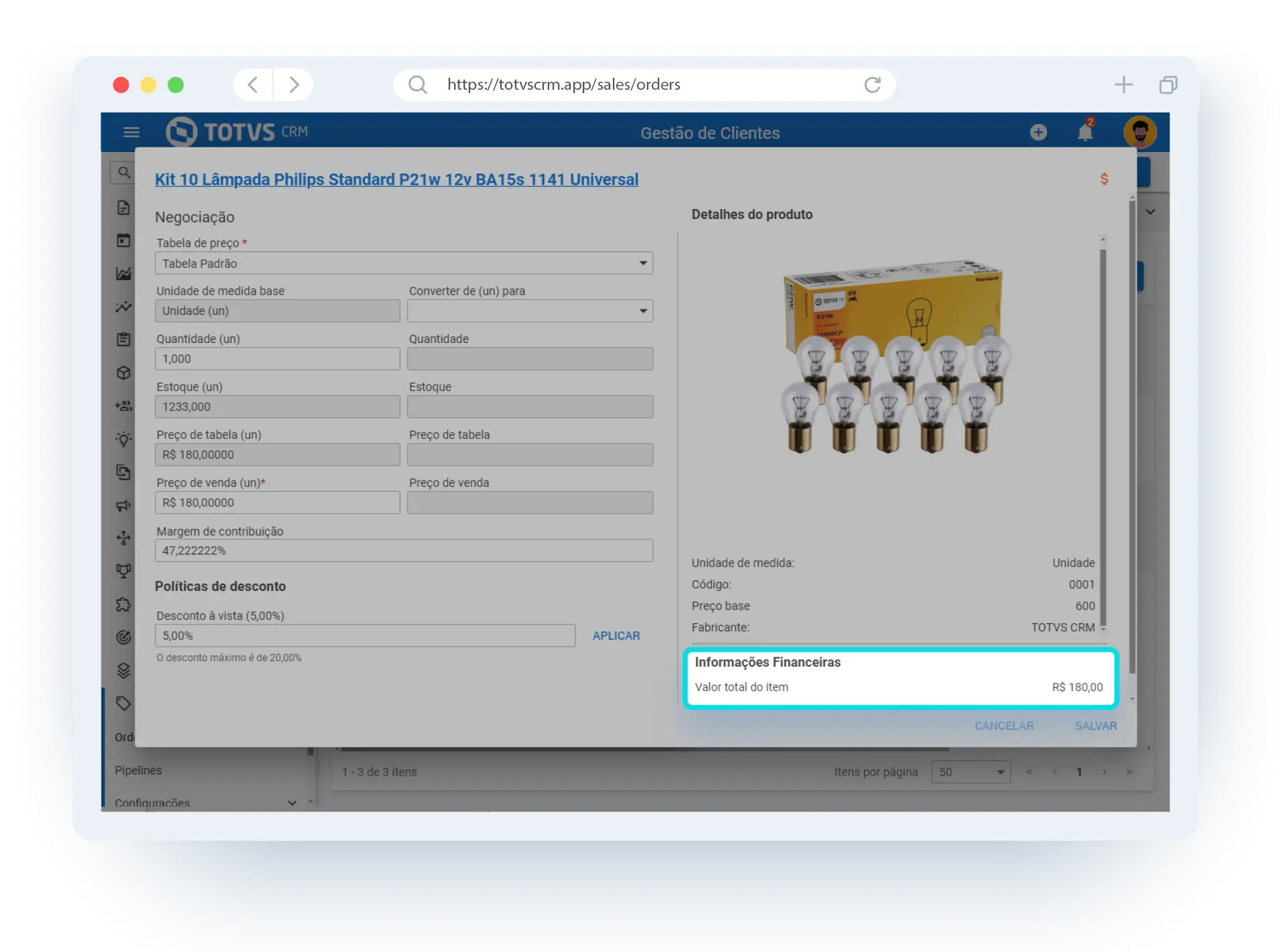This screenshot has width=1284, height=952.
Task: Click the sidebar search magnifier icon
Action: coord(124,172)
